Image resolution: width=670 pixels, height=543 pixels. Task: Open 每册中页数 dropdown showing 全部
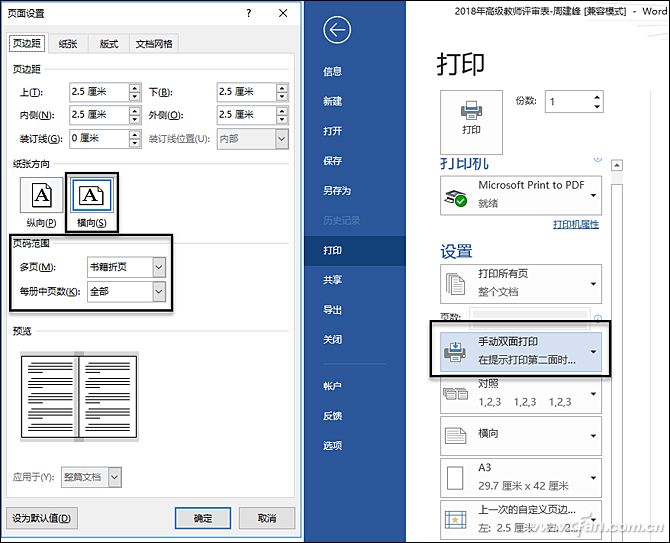coord(159,292)
